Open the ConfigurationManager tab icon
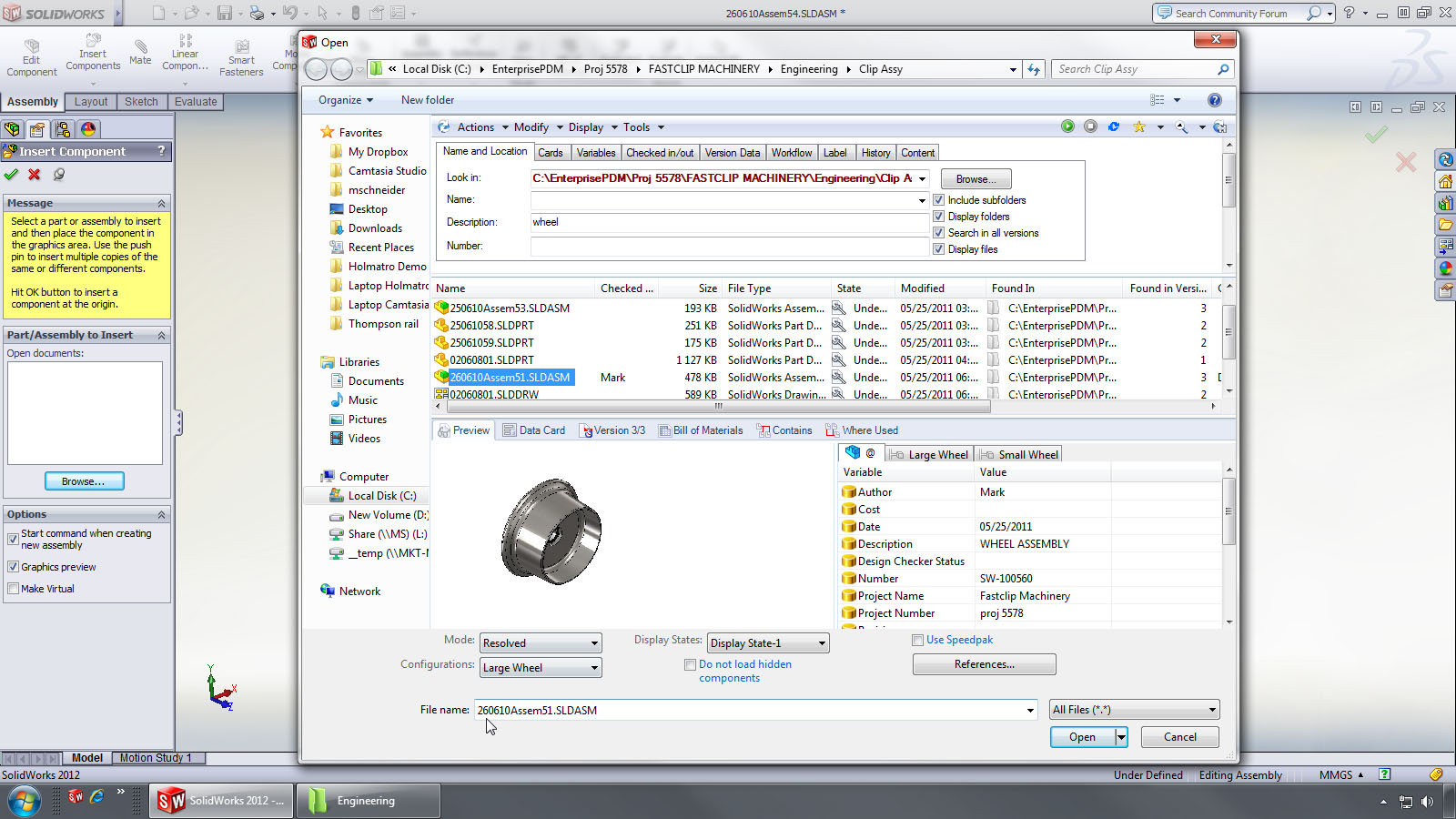 click(x=62, y=129)
